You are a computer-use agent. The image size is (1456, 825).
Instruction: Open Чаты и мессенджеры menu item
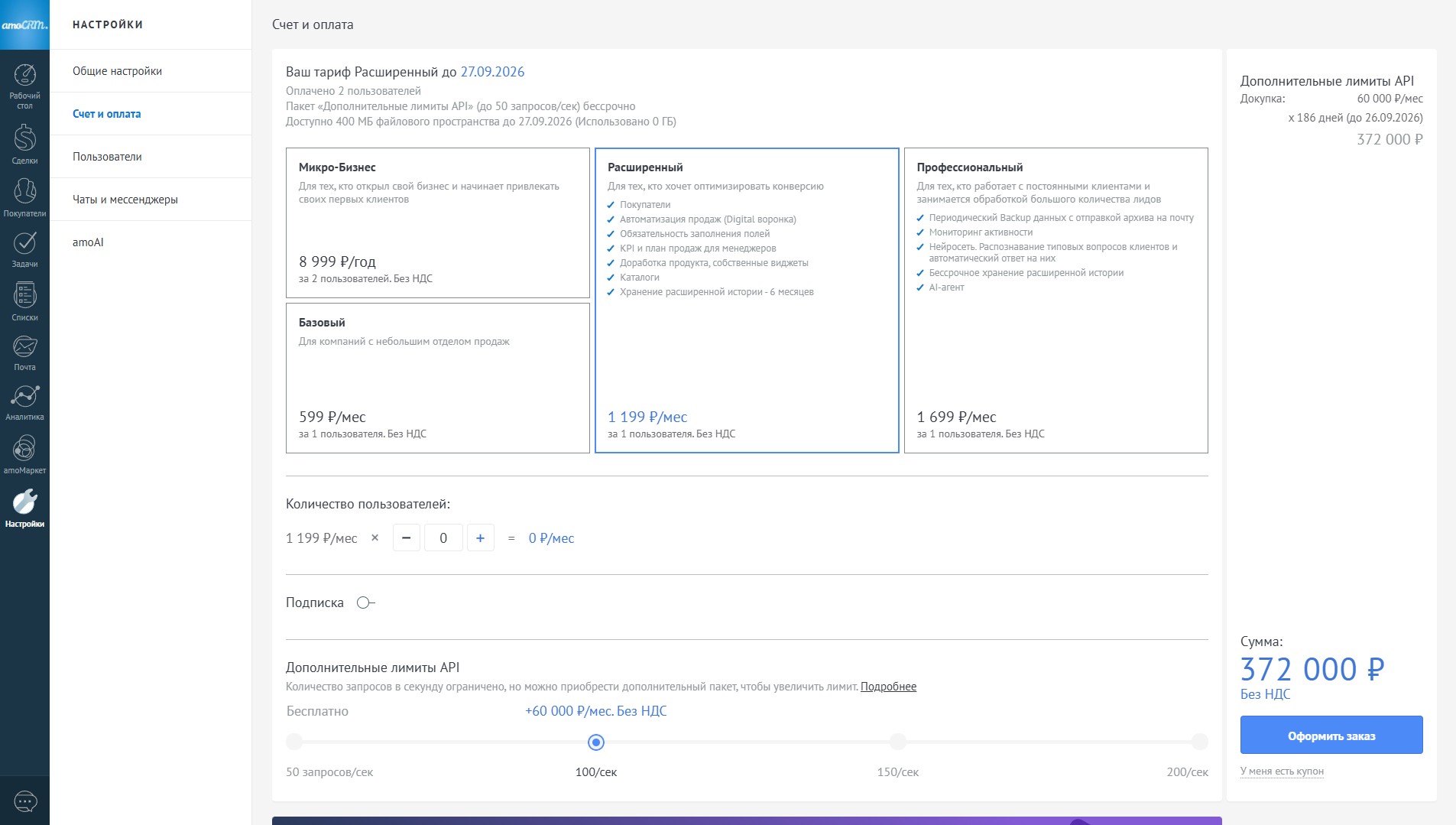tap(125, 200)
